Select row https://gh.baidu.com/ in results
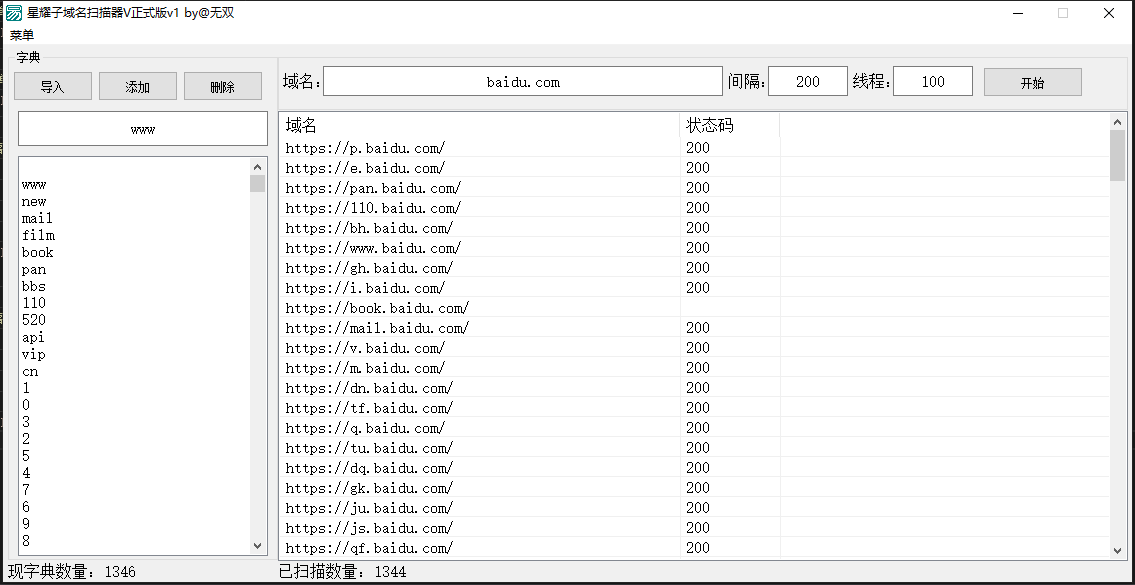This screenshot has height=585, width=1135. 694,268
